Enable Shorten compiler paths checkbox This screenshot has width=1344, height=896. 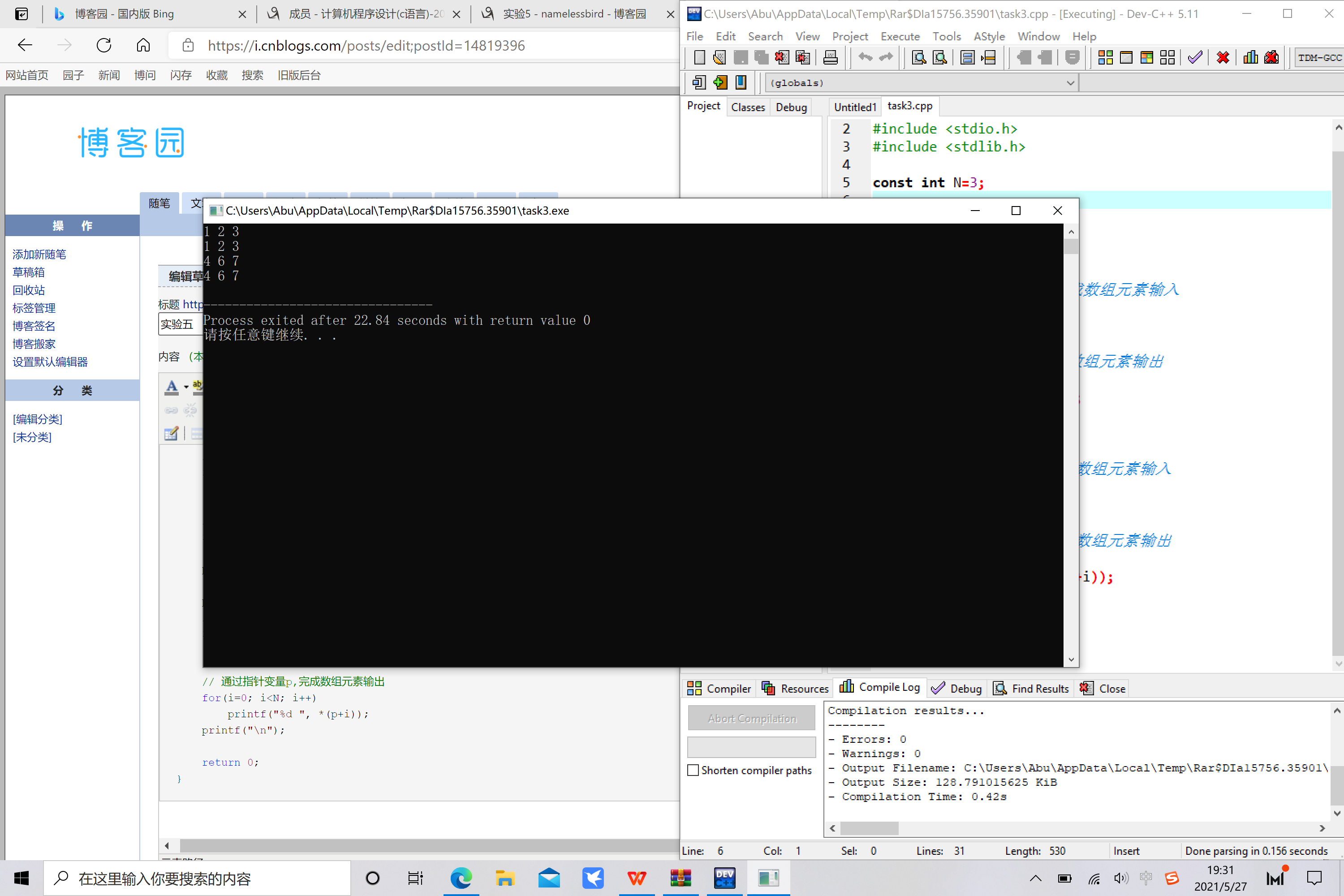[693, 770]
